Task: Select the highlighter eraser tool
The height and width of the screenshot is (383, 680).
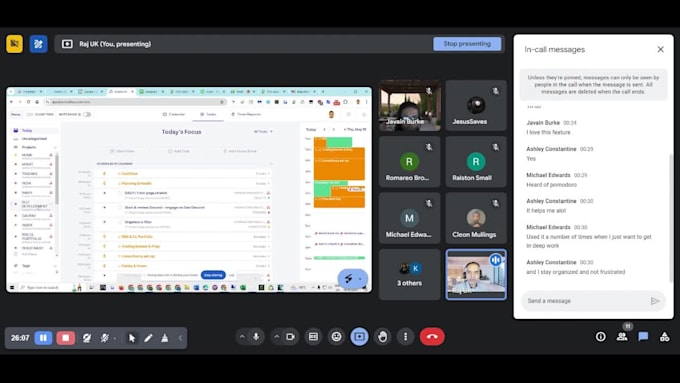Action: tap(165, 337)
